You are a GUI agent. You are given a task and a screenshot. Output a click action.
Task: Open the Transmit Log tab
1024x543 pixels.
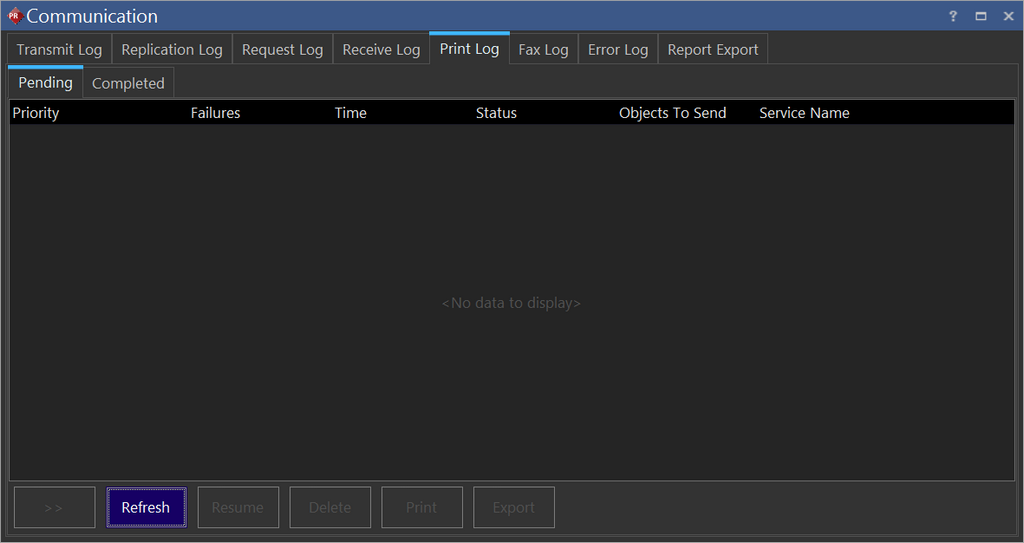point(59,50)
